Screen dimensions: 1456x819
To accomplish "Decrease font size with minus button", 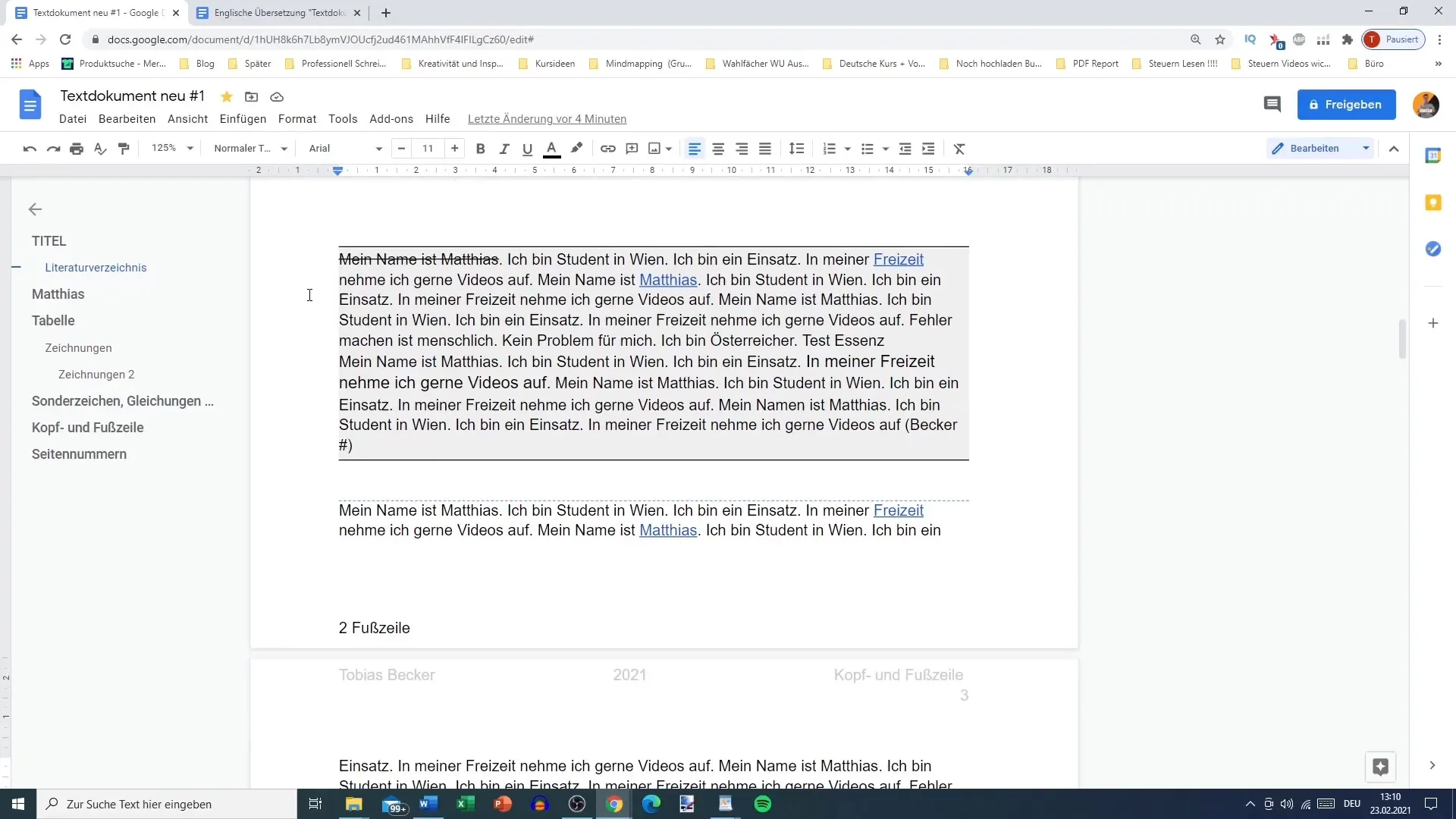I will click(x=401, y=149).
